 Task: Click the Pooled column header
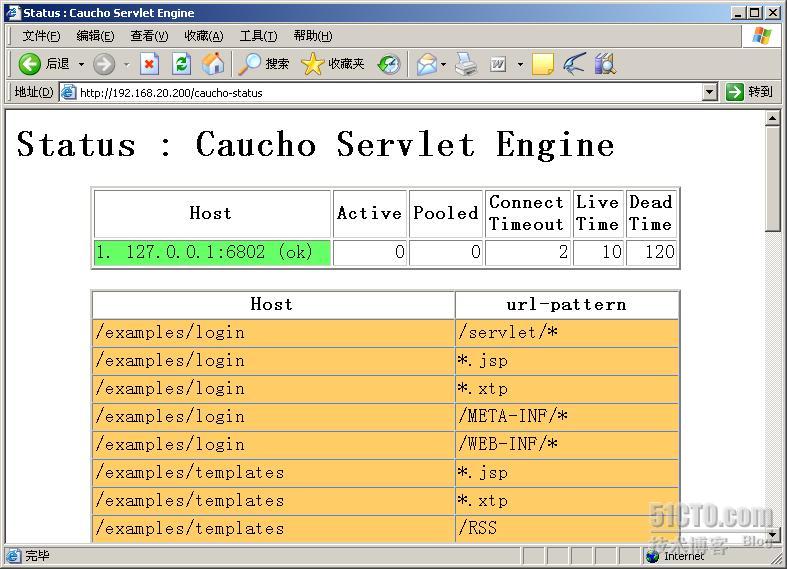coord(446,213)
